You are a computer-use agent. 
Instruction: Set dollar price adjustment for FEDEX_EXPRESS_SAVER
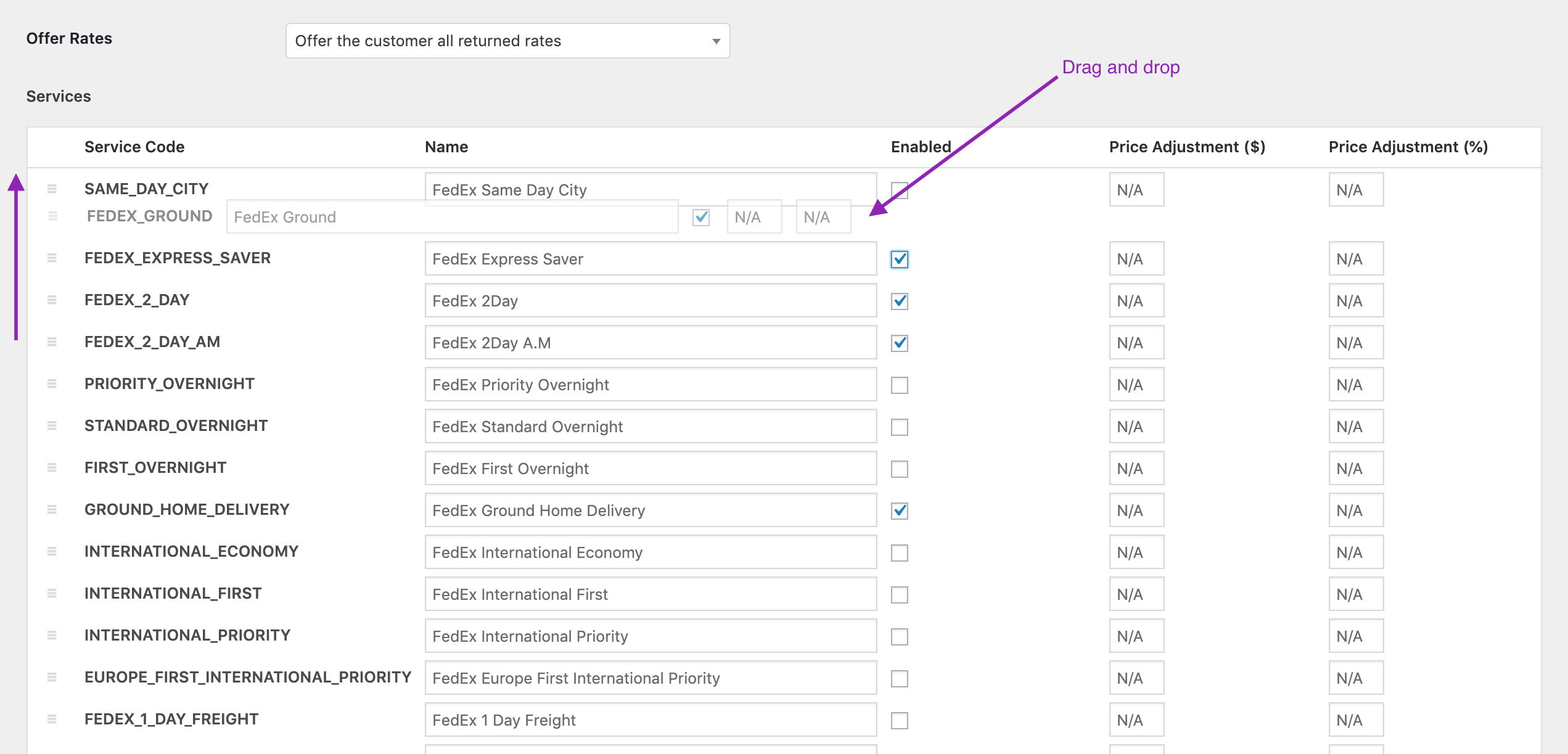[x=1136, y=258]
